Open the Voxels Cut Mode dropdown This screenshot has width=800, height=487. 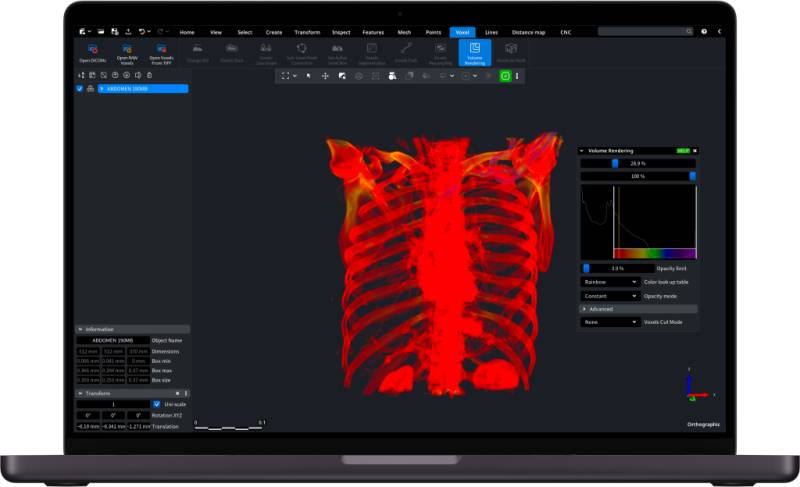coord(610,322)
